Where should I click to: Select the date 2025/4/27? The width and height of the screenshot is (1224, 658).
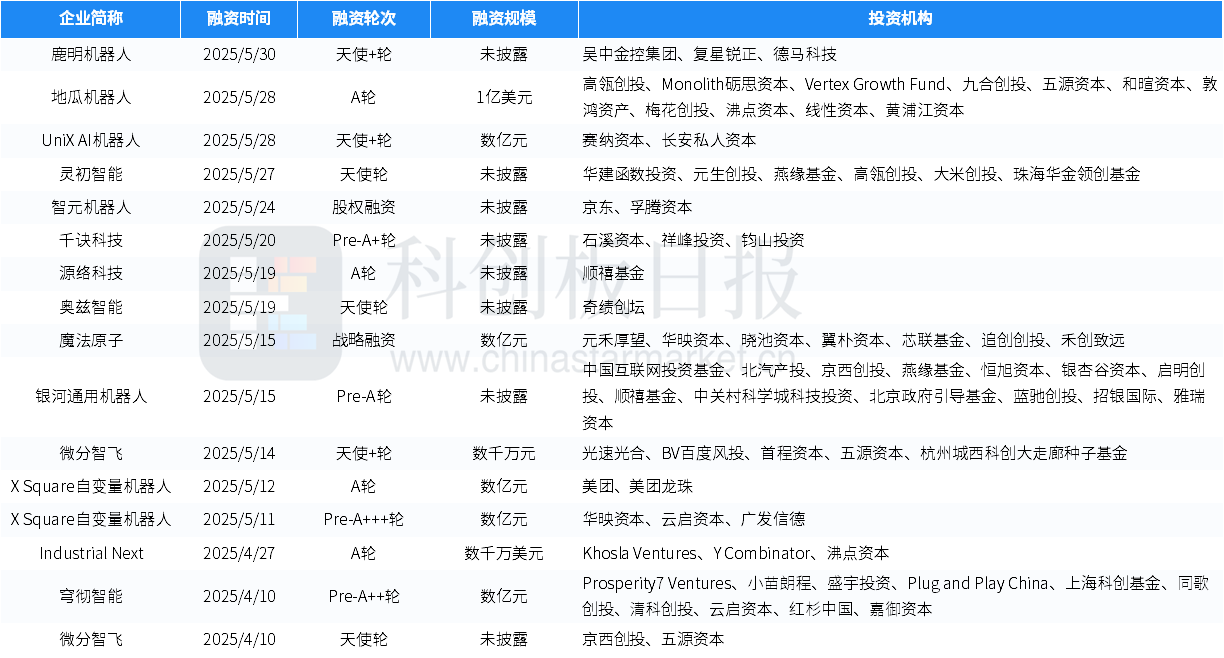click(237, 553)
